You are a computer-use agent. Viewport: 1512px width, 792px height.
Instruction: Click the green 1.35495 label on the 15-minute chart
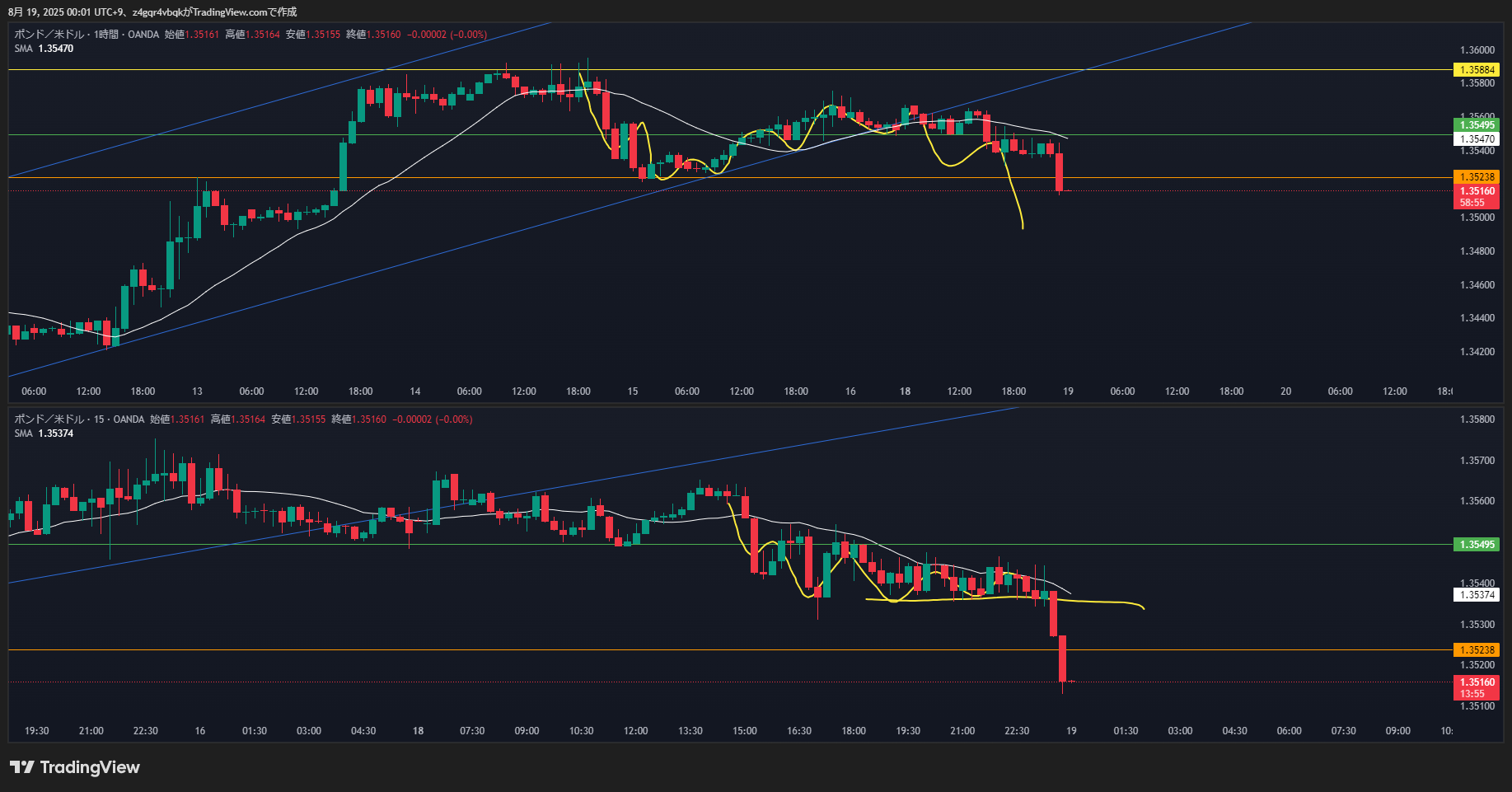click(1476, 545)
